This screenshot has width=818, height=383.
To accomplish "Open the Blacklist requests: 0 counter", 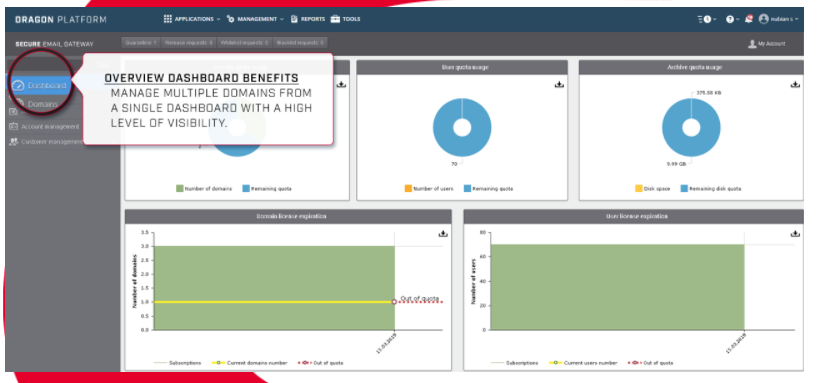I will tap(300, 43).
